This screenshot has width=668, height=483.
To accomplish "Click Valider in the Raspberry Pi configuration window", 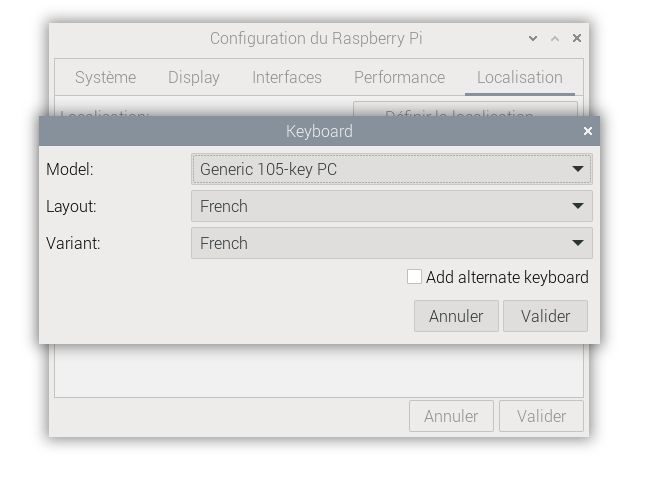I will [541, 416].
